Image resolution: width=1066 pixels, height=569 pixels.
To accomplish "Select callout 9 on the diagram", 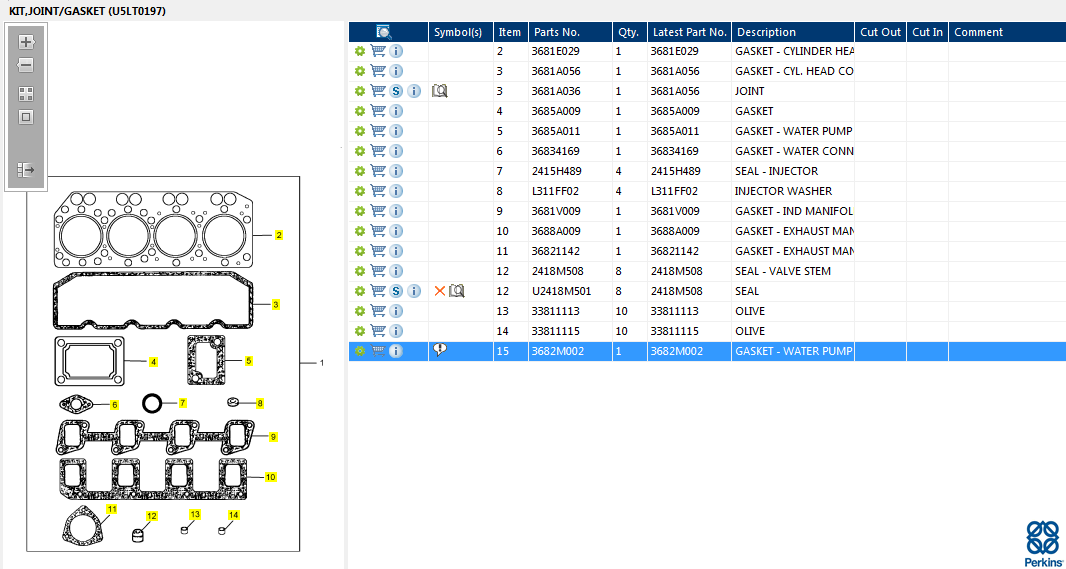I will point(273,436).
